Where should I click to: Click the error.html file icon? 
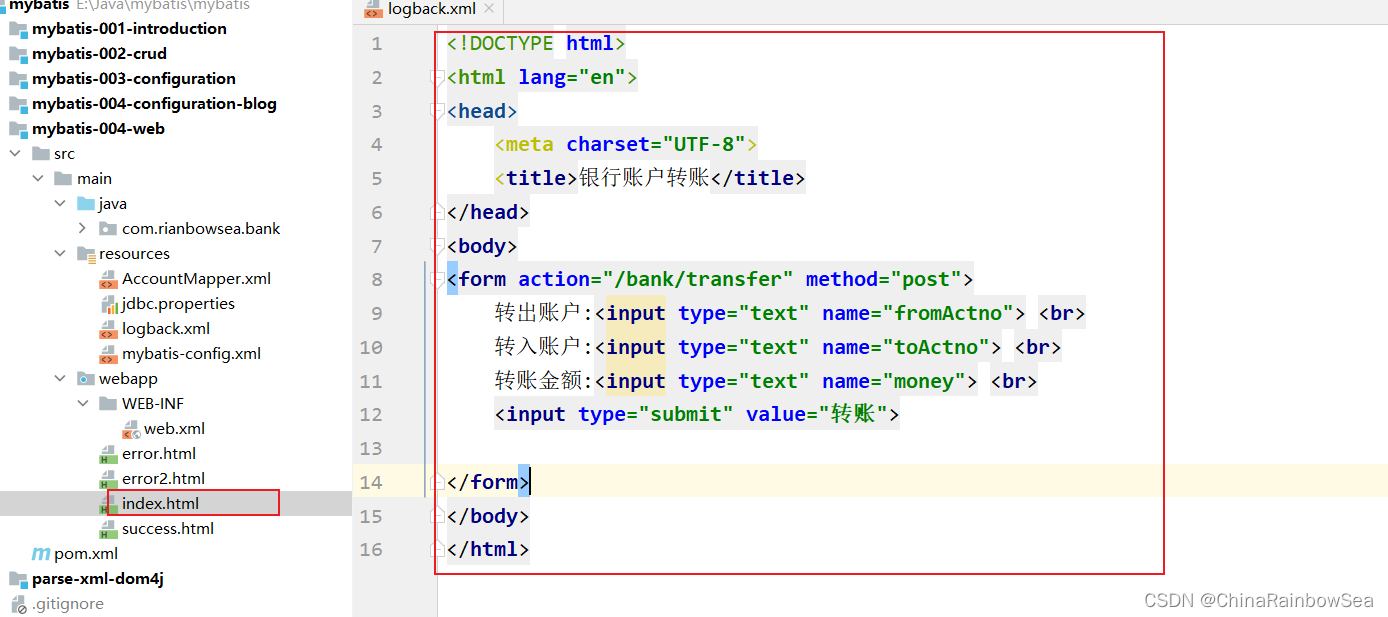tap(108, 454)
